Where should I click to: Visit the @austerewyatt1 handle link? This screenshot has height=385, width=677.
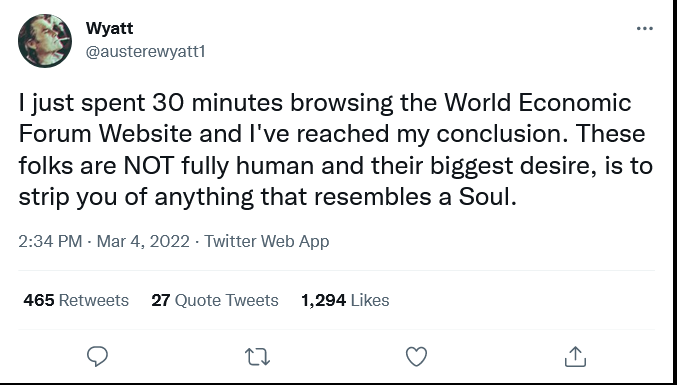[146, 52]
